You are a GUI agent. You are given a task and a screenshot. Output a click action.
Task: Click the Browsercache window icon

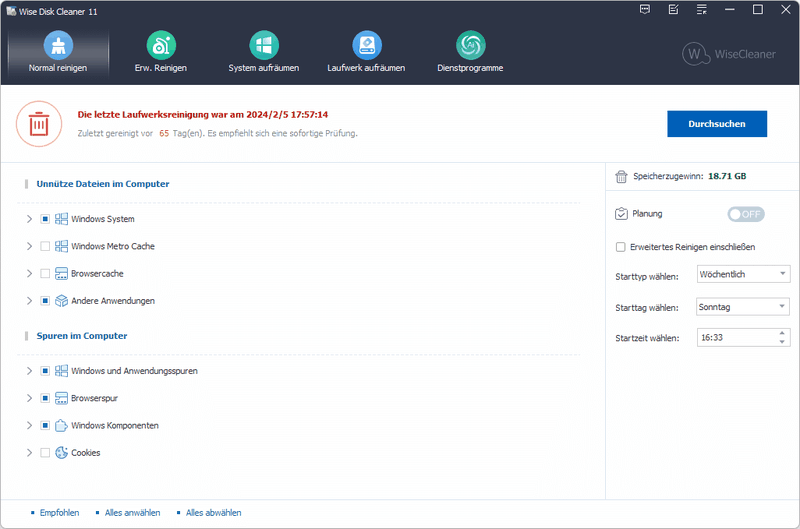click(x=61, y=273)
